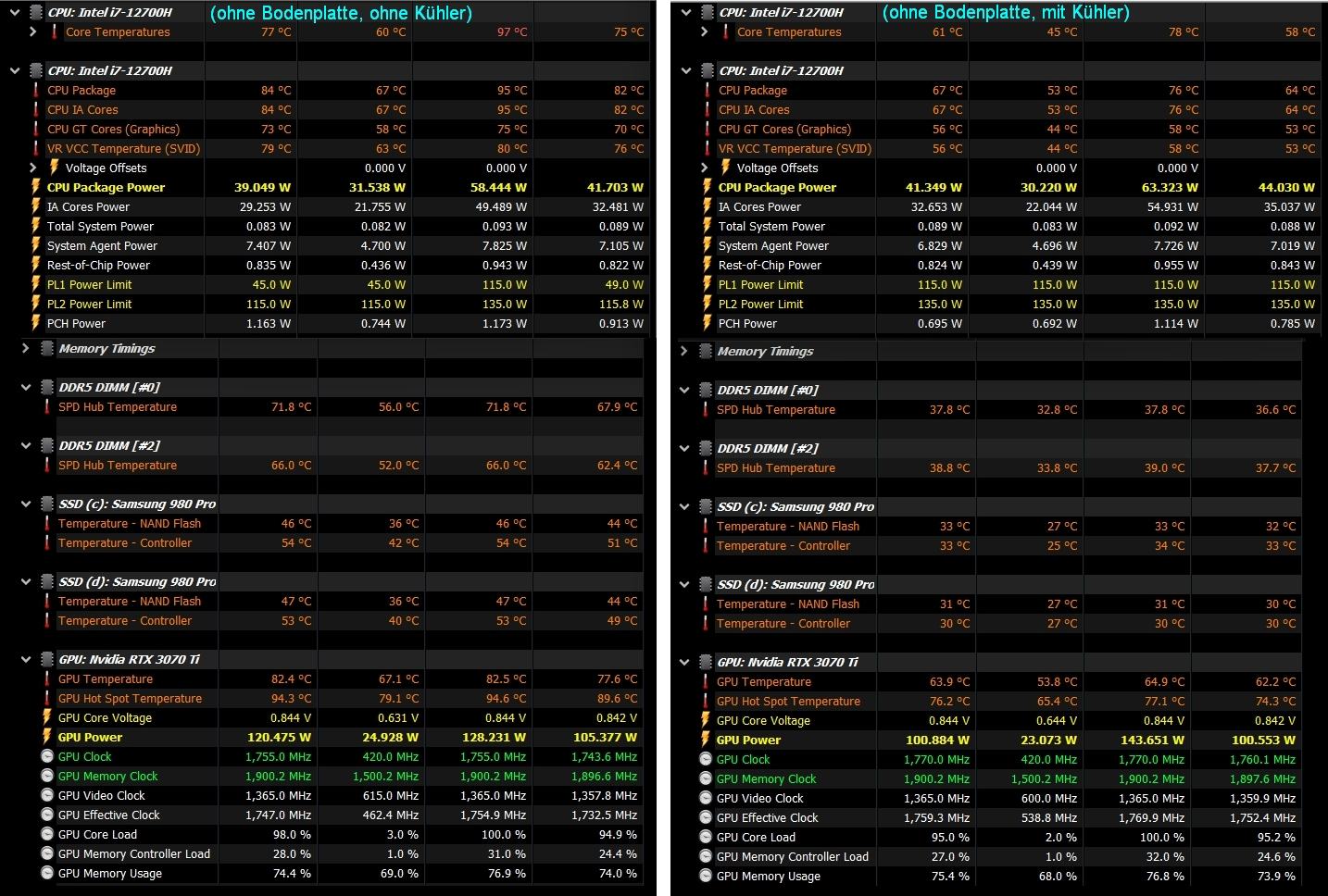Viewport: 1328px width, 896px height.
Task: Expand Voltage Offsets arrow in left panel
Action: pos(32,168)
